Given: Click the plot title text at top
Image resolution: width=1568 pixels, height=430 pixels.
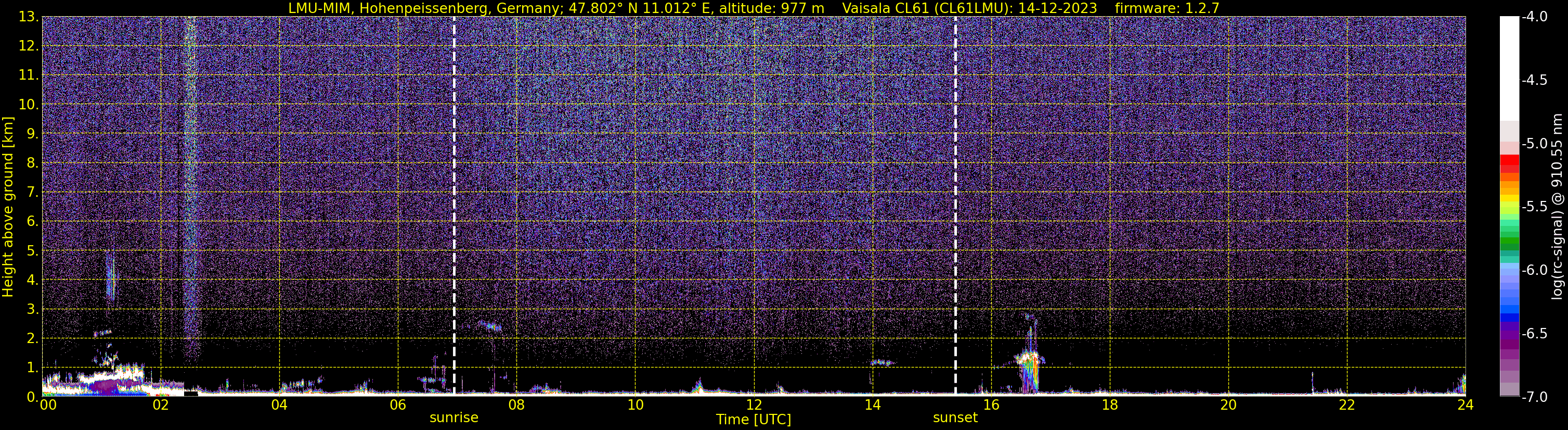Looking at the screenshot, I should click(754, 8).
